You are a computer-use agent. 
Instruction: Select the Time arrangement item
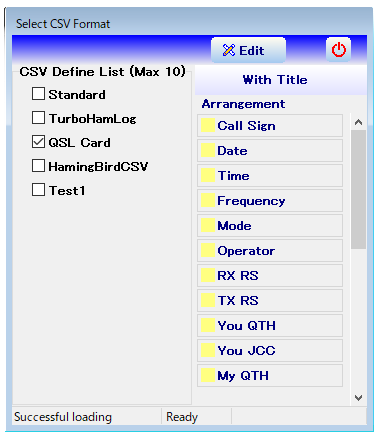(x=270, y=176)
